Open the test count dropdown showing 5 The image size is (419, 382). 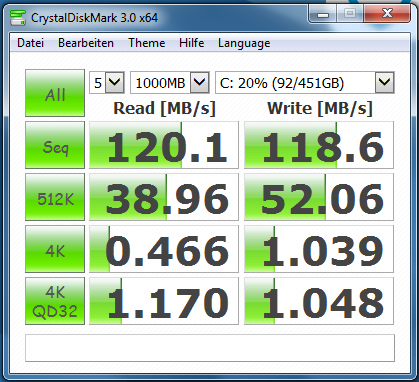point(107,83)
